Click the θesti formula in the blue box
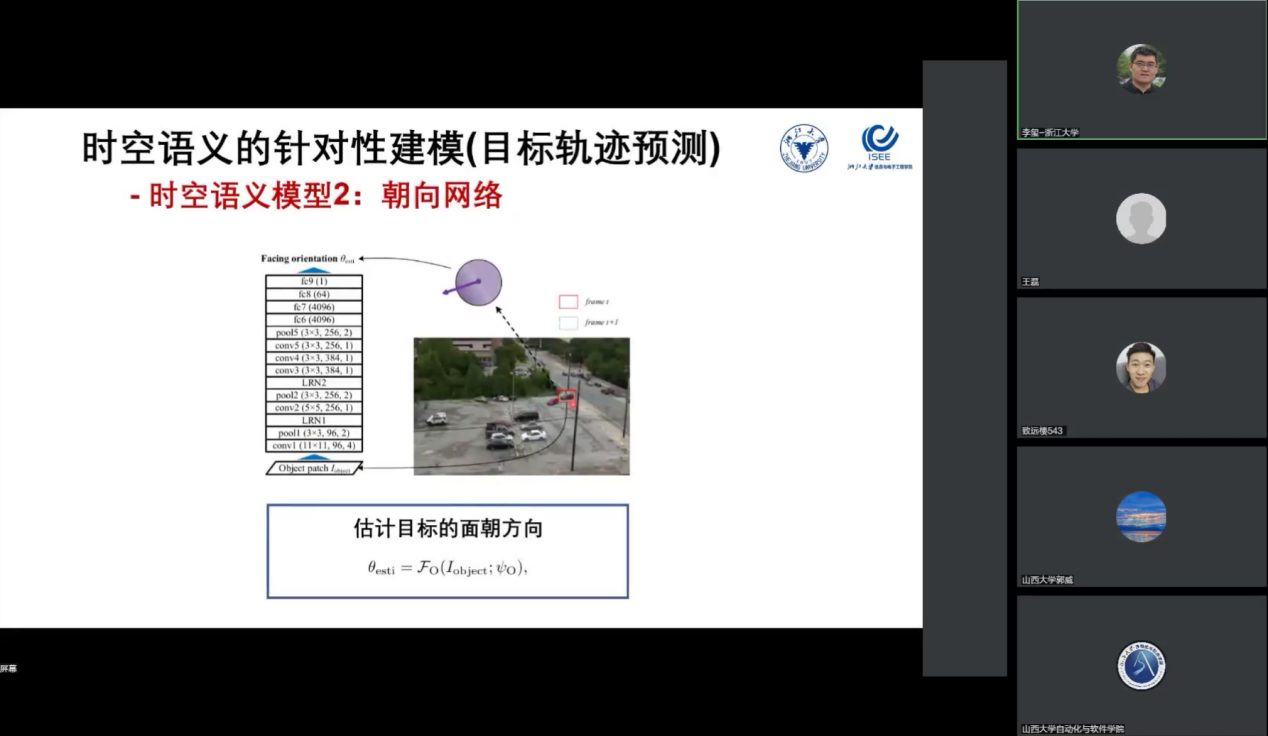Image resolution: width=1268 pixels, height=736 pixels. (x=447, y=568)
